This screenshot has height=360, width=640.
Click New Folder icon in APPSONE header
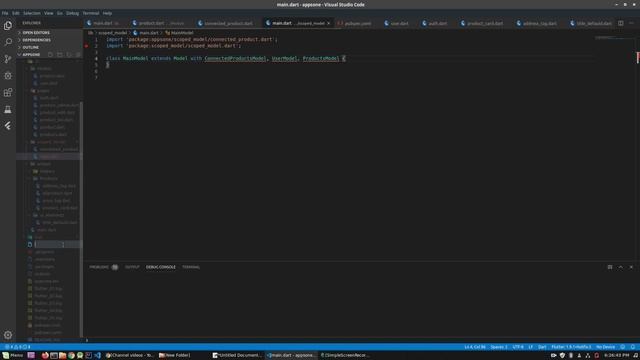pyautogui.click(x=60, y=54)
